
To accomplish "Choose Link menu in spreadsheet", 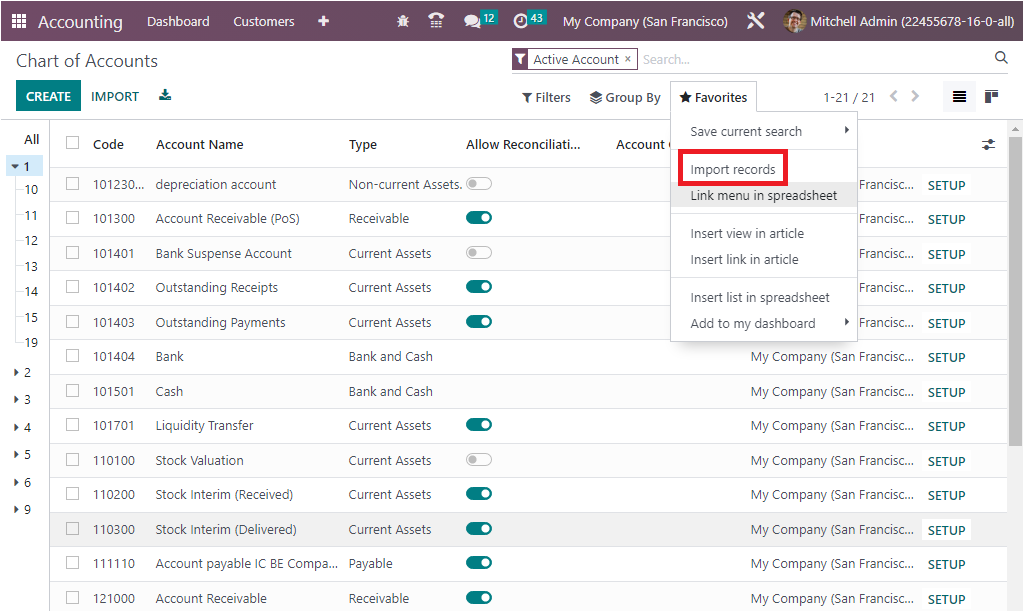I will point(764,195).
